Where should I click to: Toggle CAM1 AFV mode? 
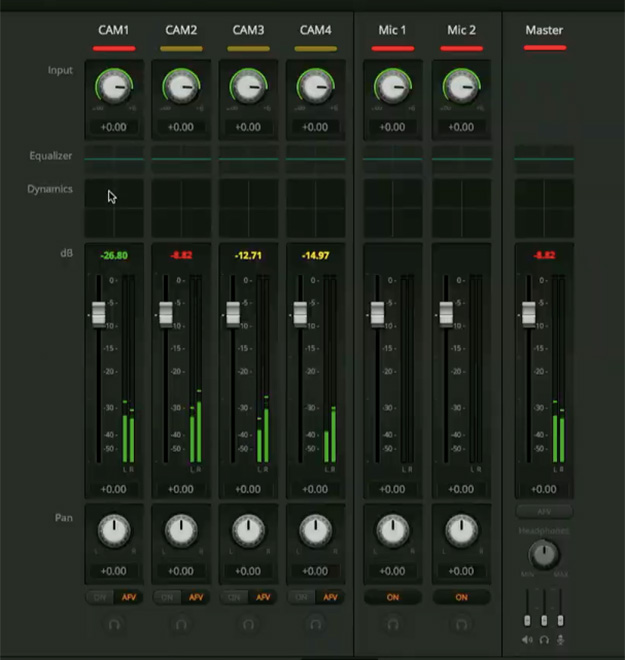pos(129,597)
